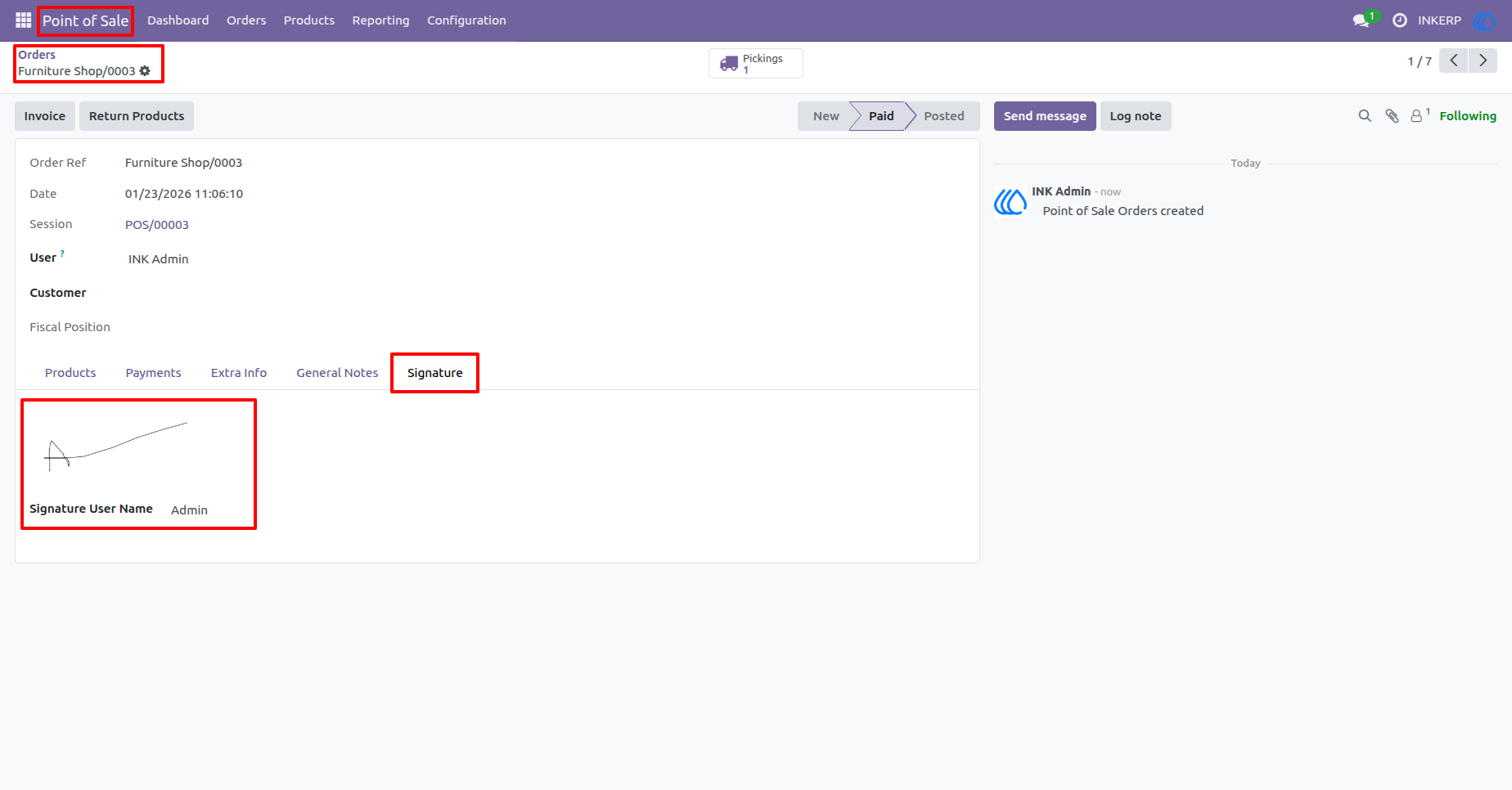Click the INK Admin user value
Screen dimensions: 1512x790
point(159,259)
